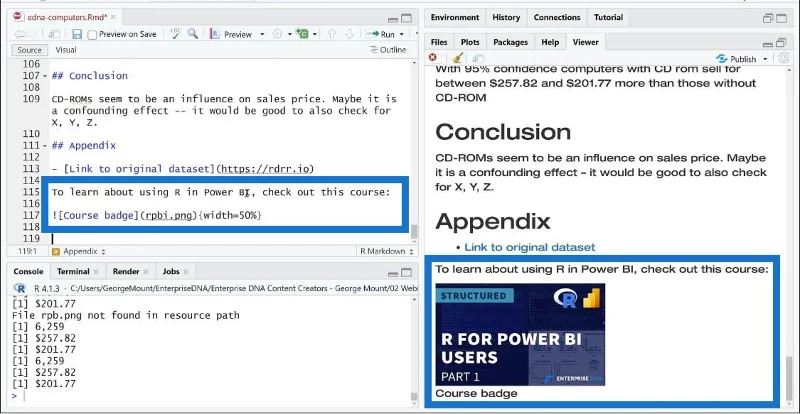This screenshot has height=414, width=800.
Task: Close the edna-computers.Rmd tab
Action: (113, 17)
